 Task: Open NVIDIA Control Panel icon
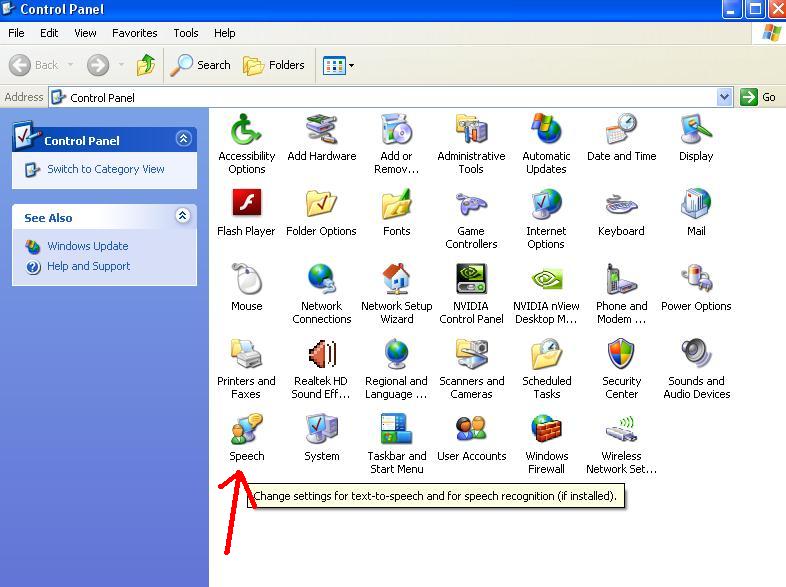pos(471,279)
